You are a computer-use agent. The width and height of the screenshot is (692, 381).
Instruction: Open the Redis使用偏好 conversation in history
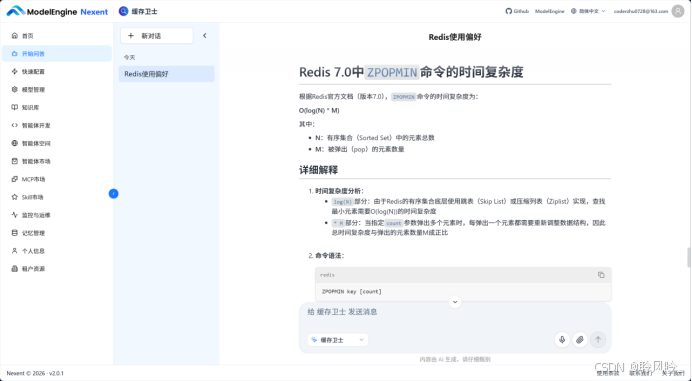click(x=166, y=74)
